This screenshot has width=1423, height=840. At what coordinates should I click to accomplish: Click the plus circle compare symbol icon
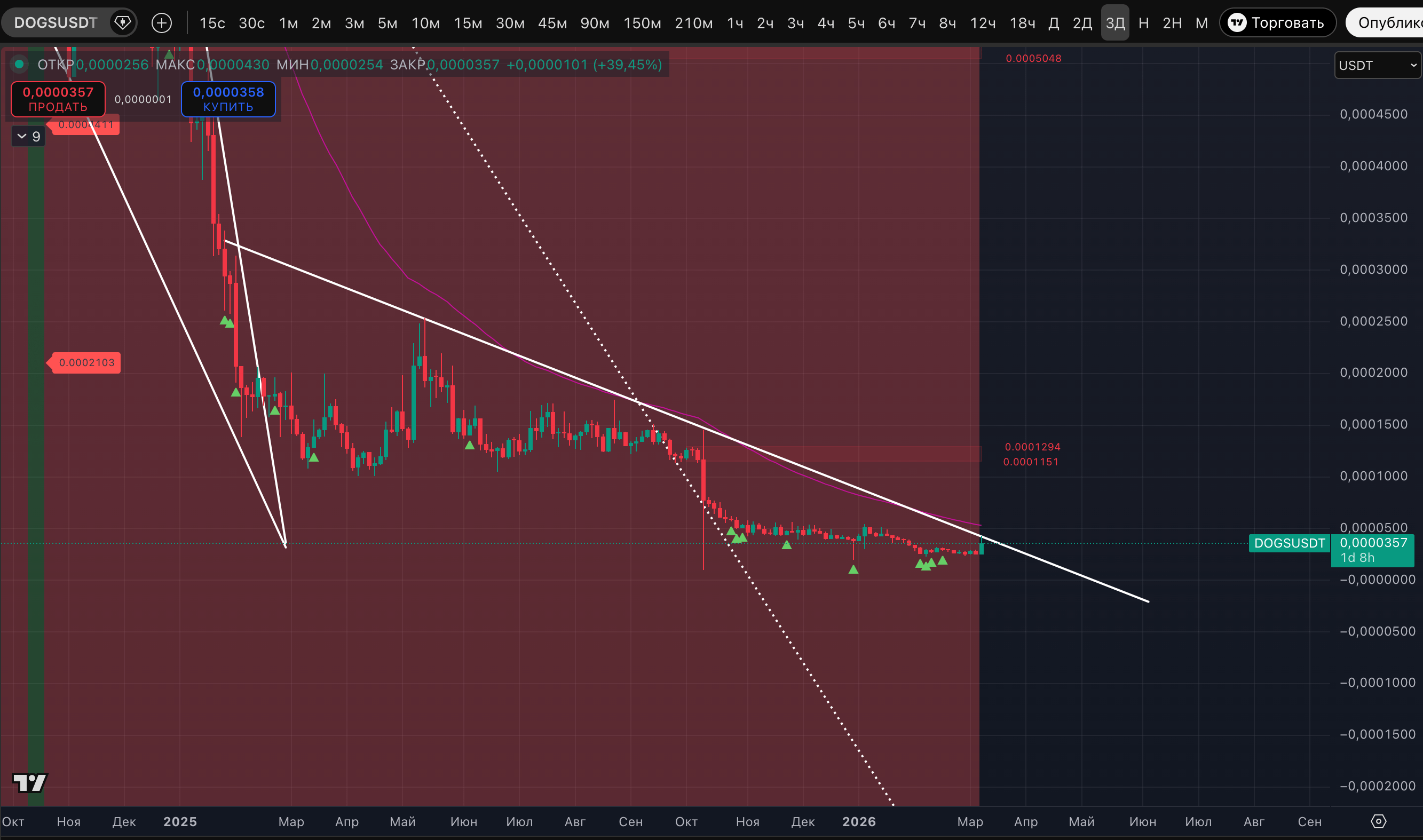click(162, 22)
